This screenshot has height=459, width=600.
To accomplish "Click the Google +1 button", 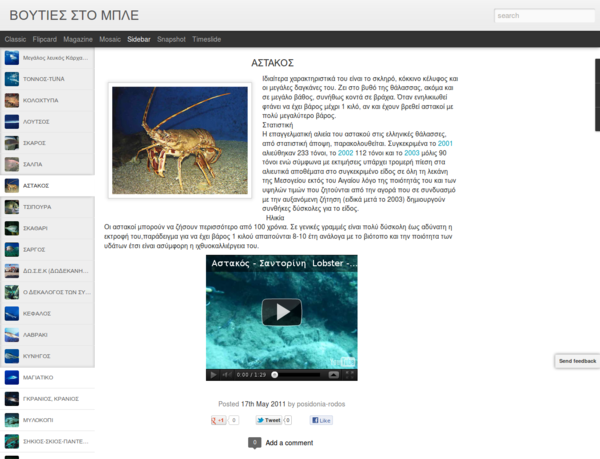I will (x=219, y=420).
